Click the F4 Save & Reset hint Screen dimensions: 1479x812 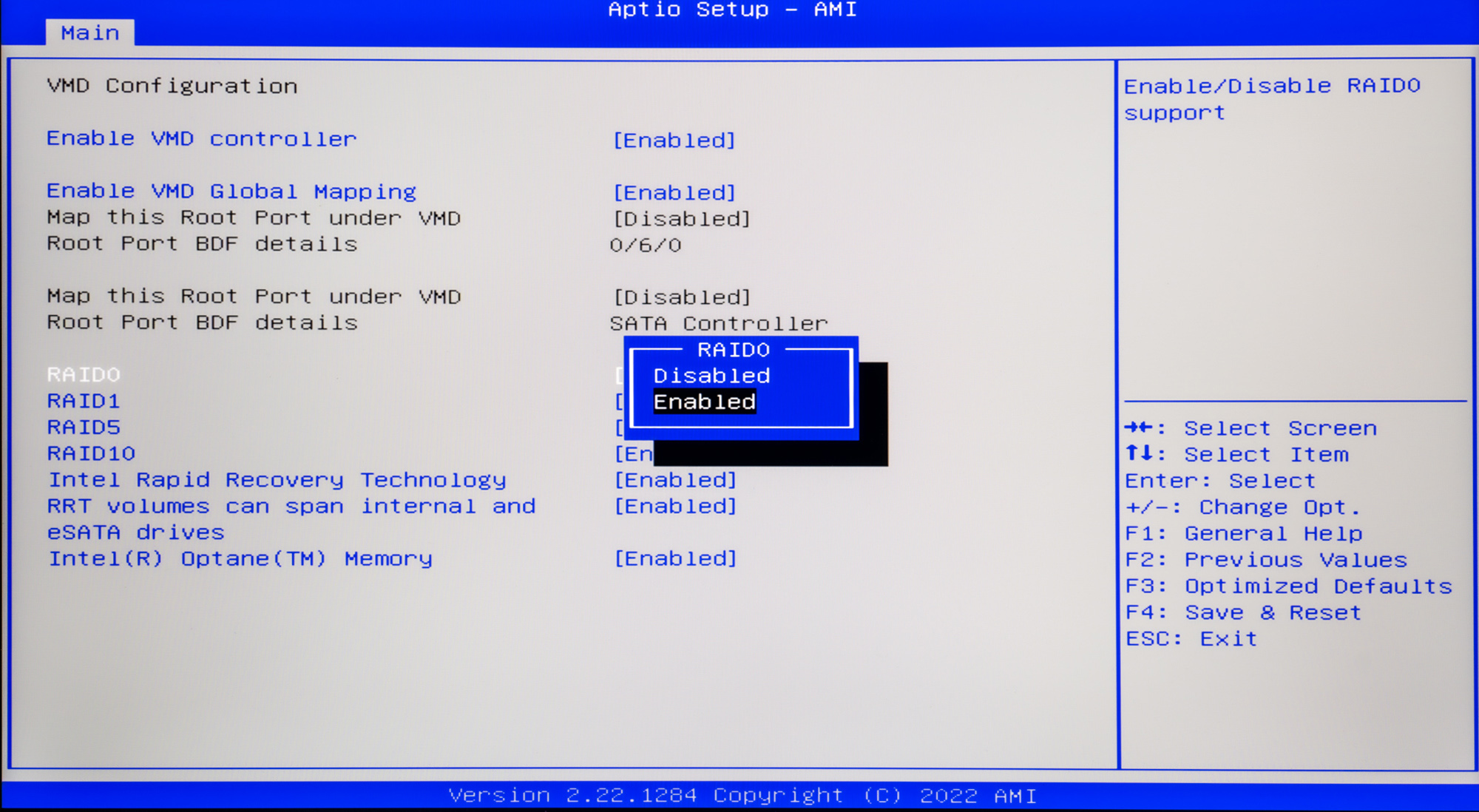[1242, 612]
